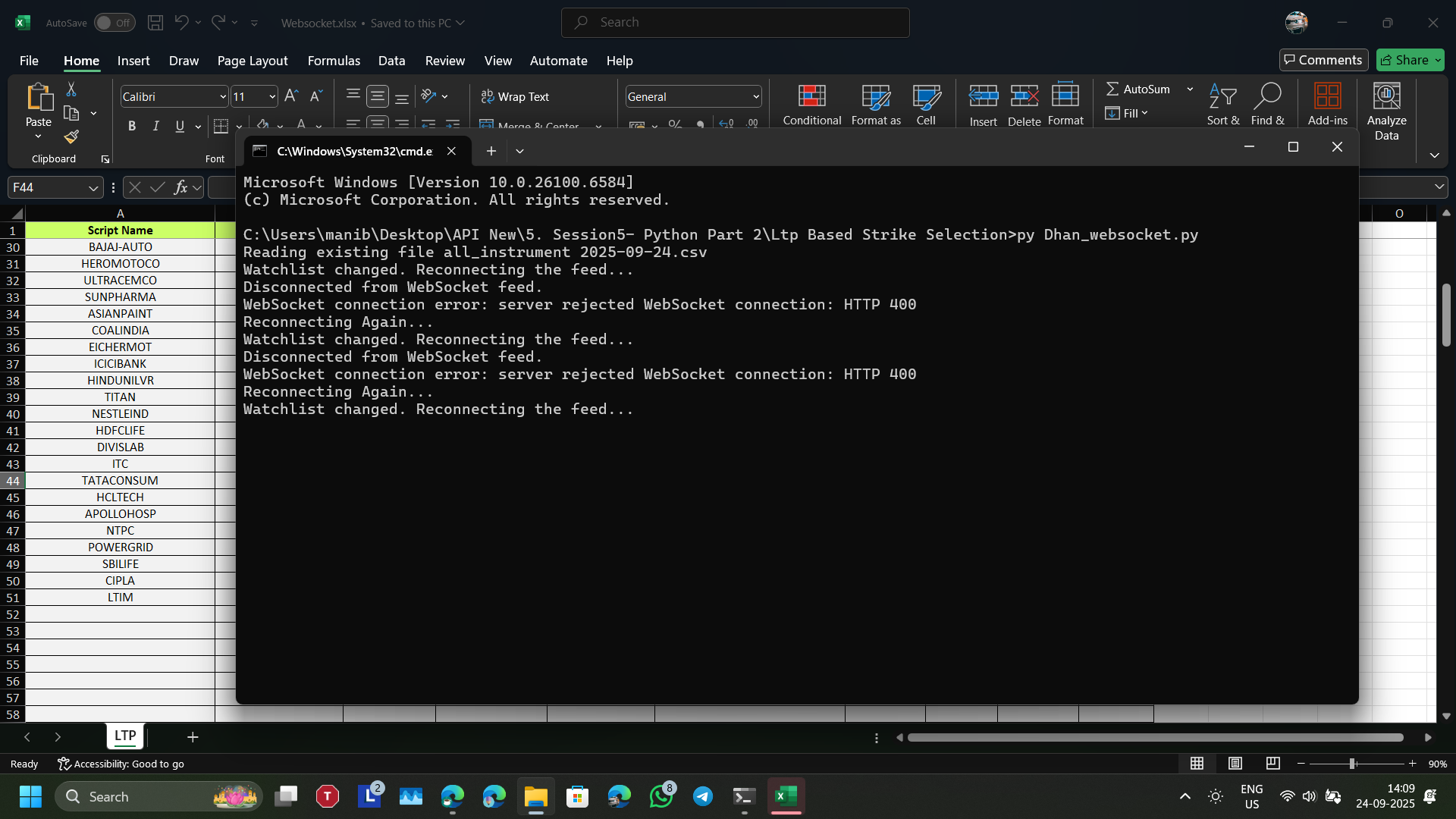Image resolution: width=1456 pixels, height=819 pixels.
Task: Open the font size dropdown
Action: pyautogui.click(x=271, y=96)
